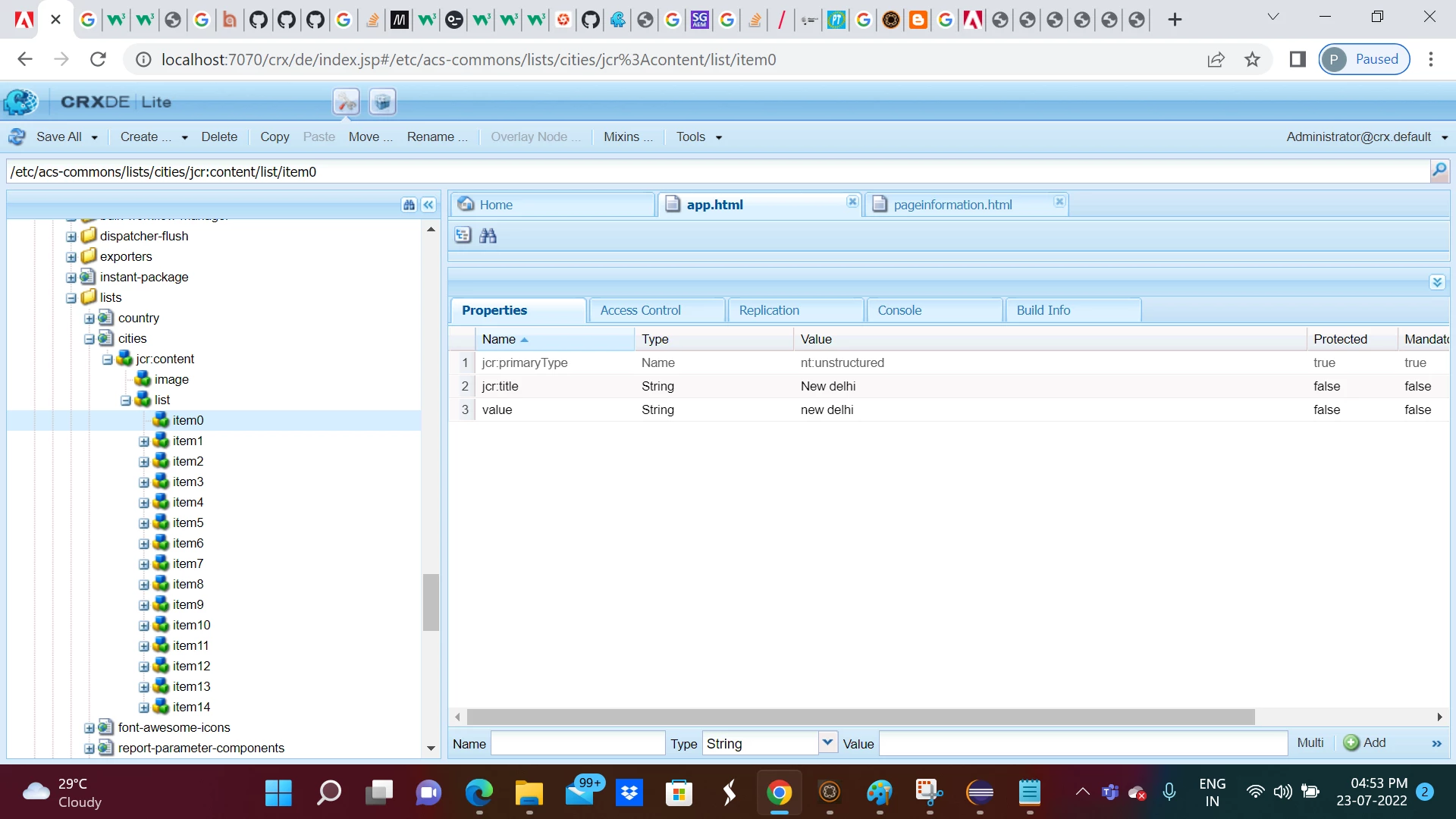1456x819 pixels.
Task: Click the Save All disk icon
Action: click(x=17, y=136)
